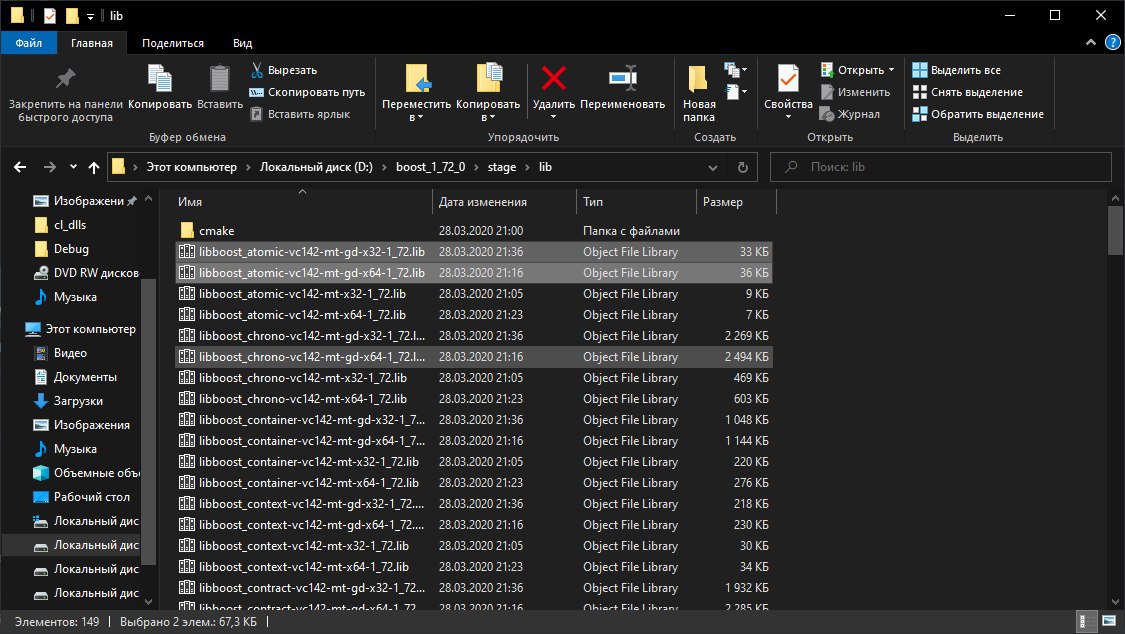Select libboost_atomic-vc142-mt-x32-1_72.lib file
1125x634 pixels.
click(x=474, y=294)
